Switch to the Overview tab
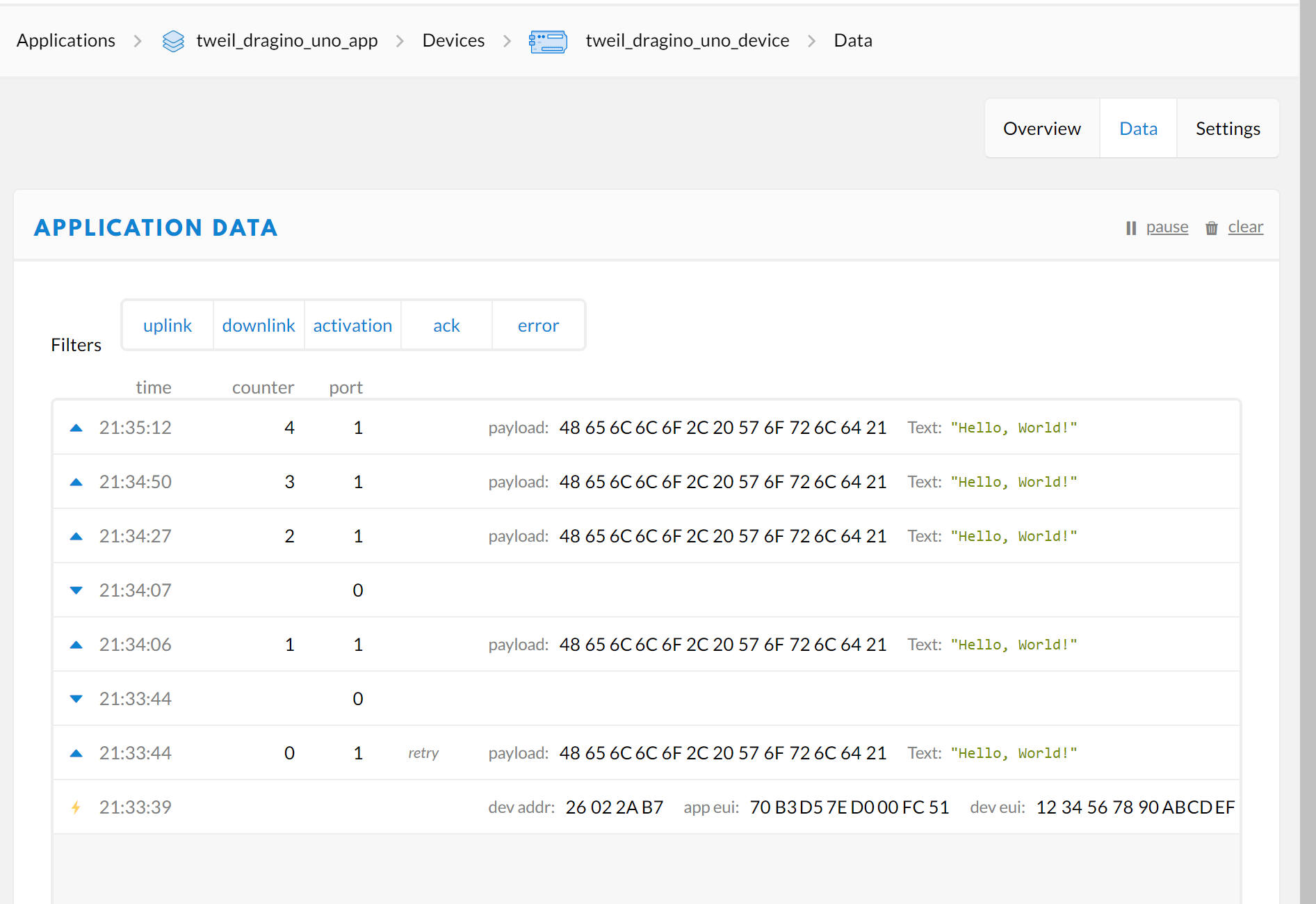The height and width of the screenshot is (904, 1316). (x=1041, y=129)
